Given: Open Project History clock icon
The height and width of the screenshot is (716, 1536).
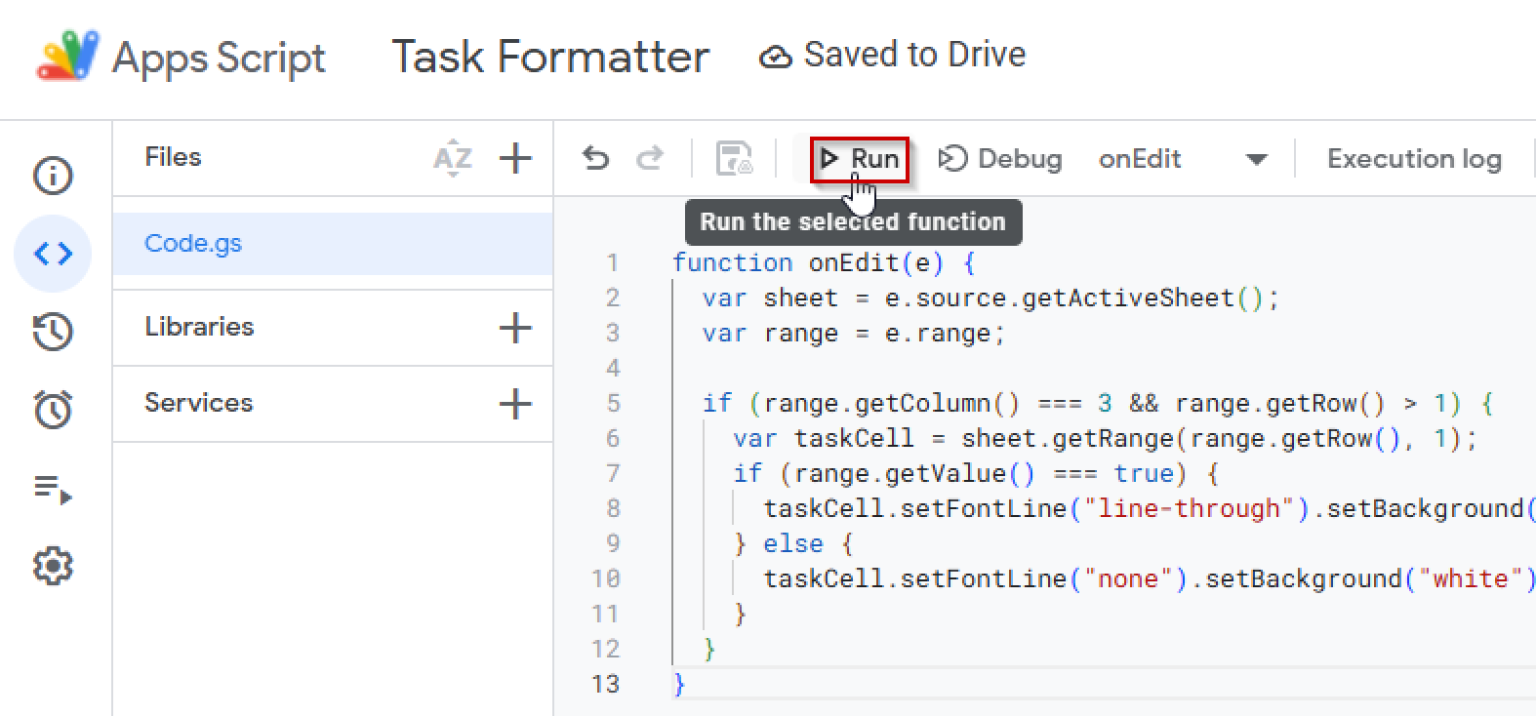Looking at the screenshot, I should (53, 332).
